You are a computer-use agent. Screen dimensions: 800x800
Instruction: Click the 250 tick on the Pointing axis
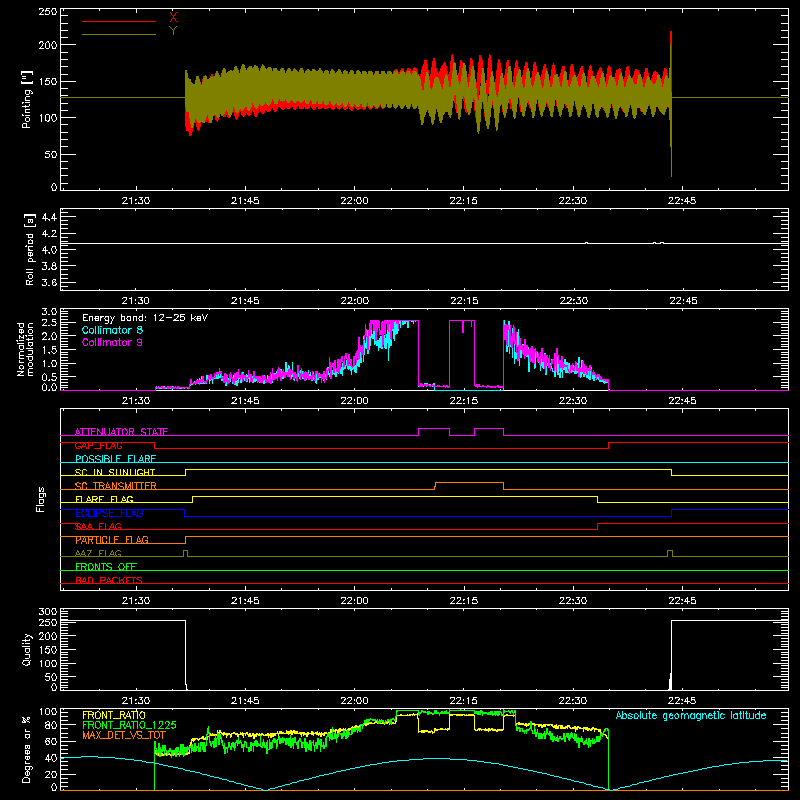[x=48, y=11]
